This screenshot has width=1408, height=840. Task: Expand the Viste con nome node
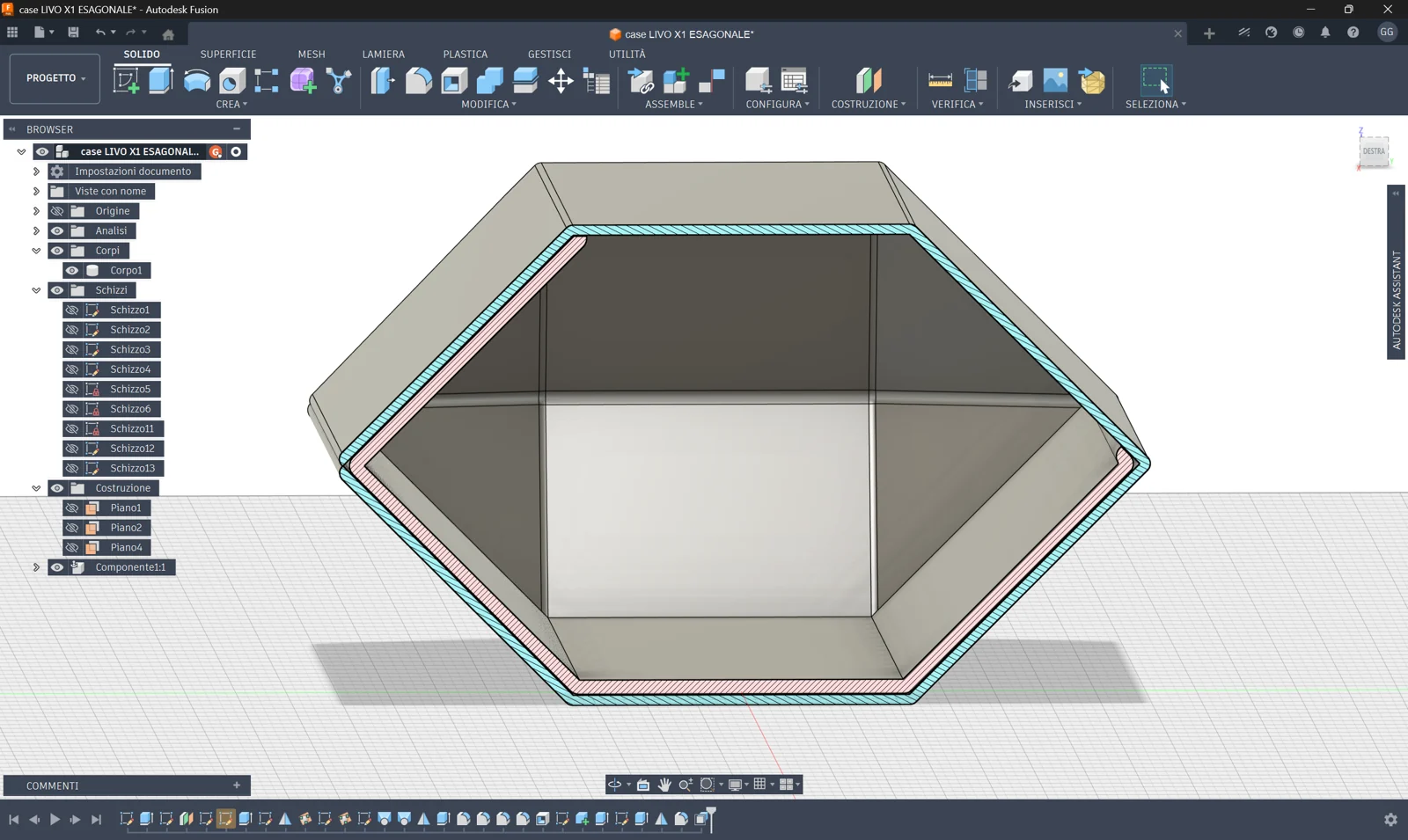coord(36,191)
